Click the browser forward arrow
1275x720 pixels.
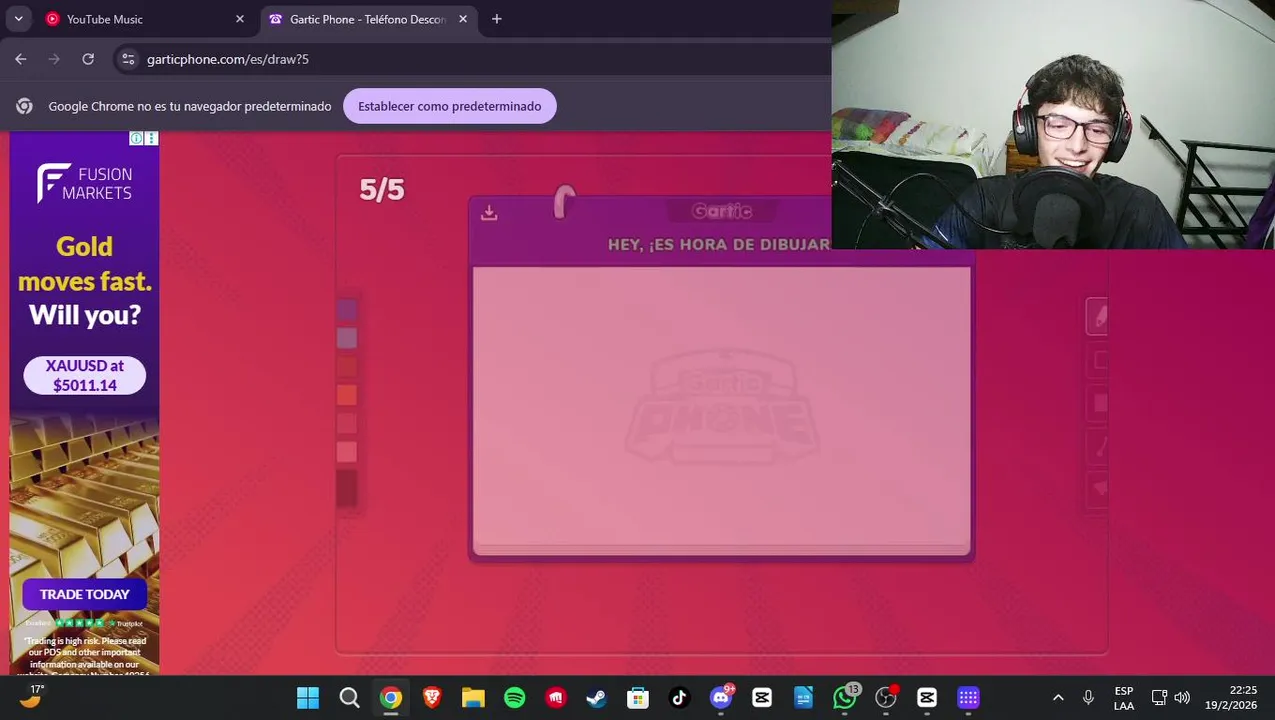[x=54, y=59]
